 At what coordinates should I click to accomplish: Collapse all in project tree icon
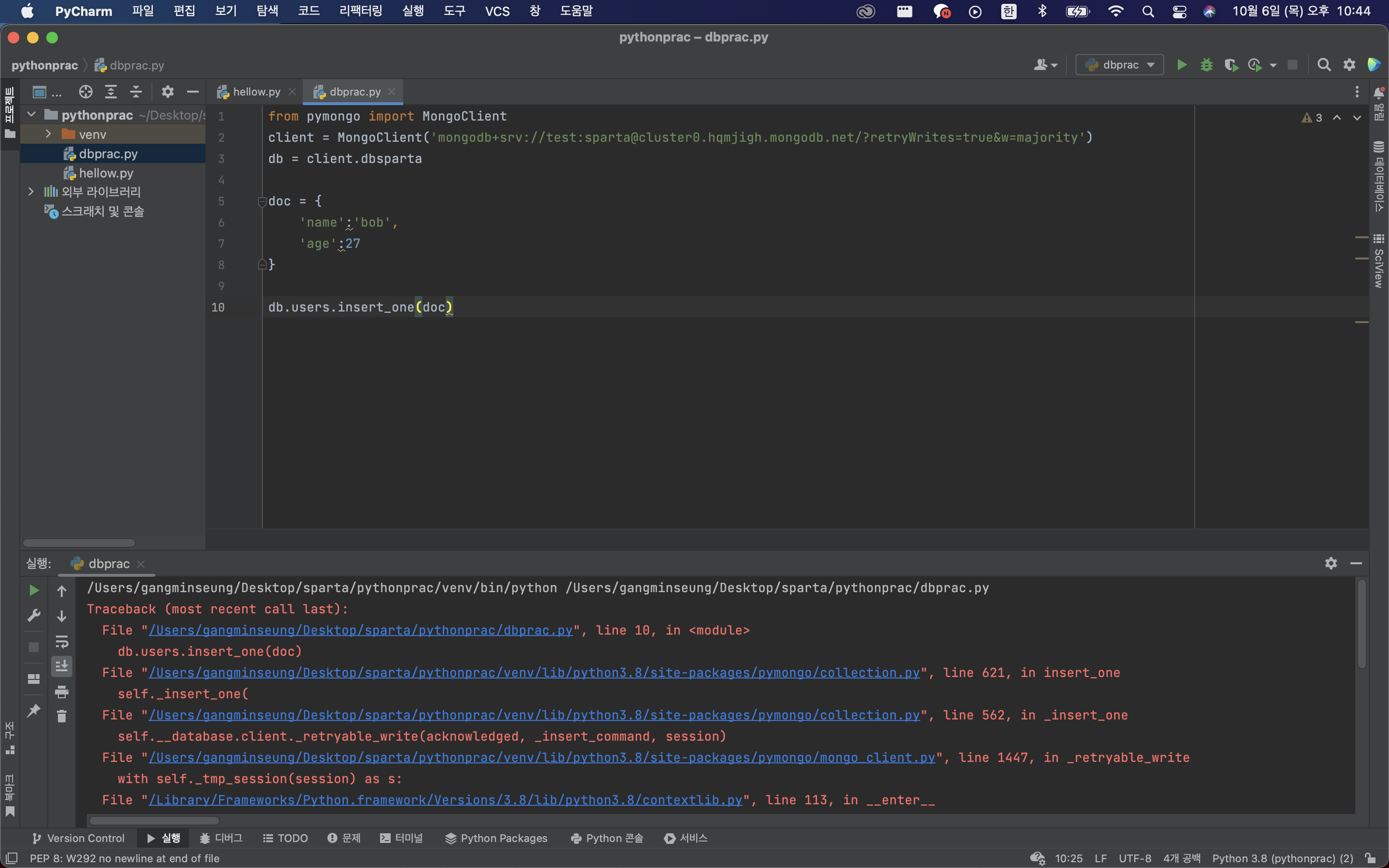(x=136, y=92)
